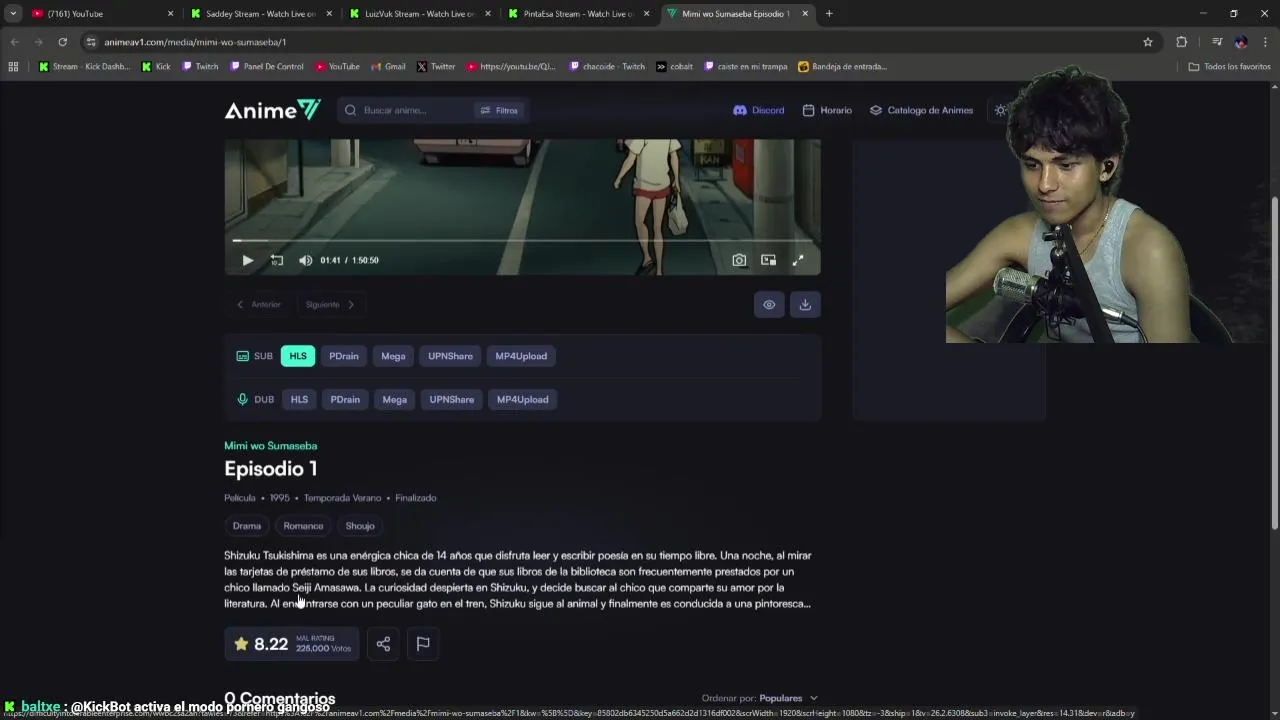Select the DUB Mega server

pos(394,399)
